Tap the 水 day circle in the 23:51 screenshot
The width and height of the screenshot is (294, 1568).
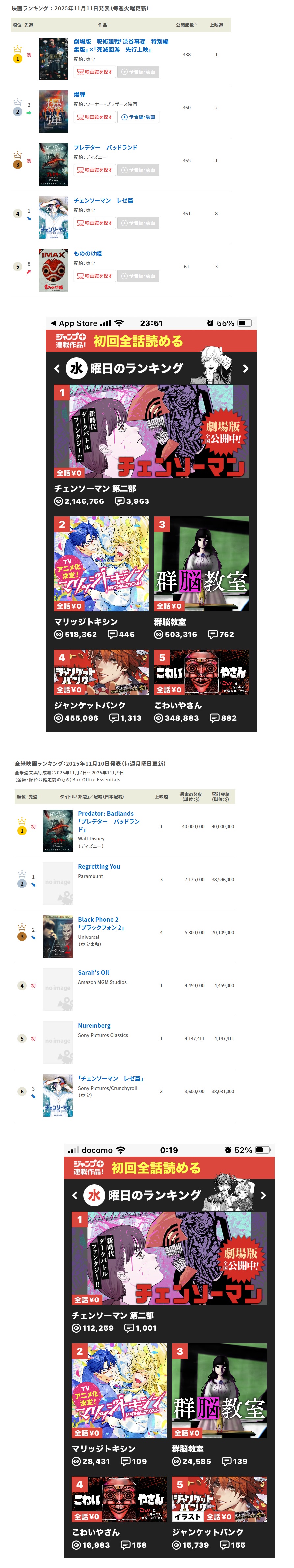(76, 368)
